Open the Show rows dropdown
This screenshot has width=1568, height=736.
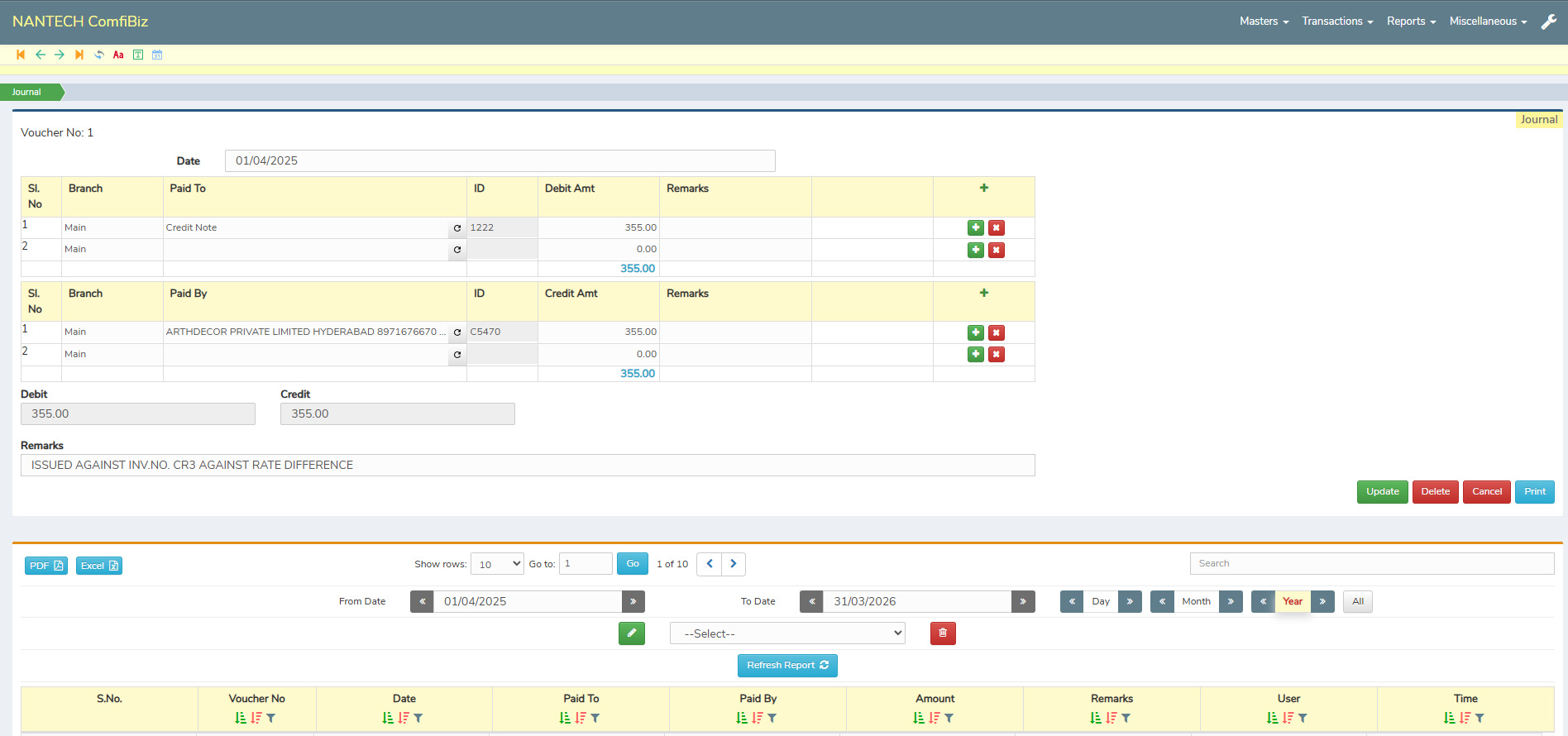[x=497, y=564]
